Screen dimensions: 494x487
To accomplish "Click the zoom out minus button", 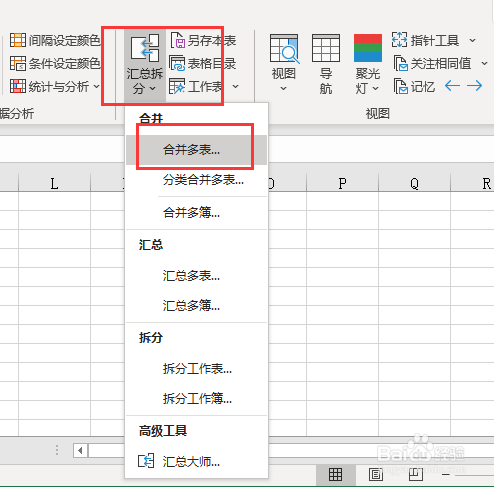I will 446,475.
